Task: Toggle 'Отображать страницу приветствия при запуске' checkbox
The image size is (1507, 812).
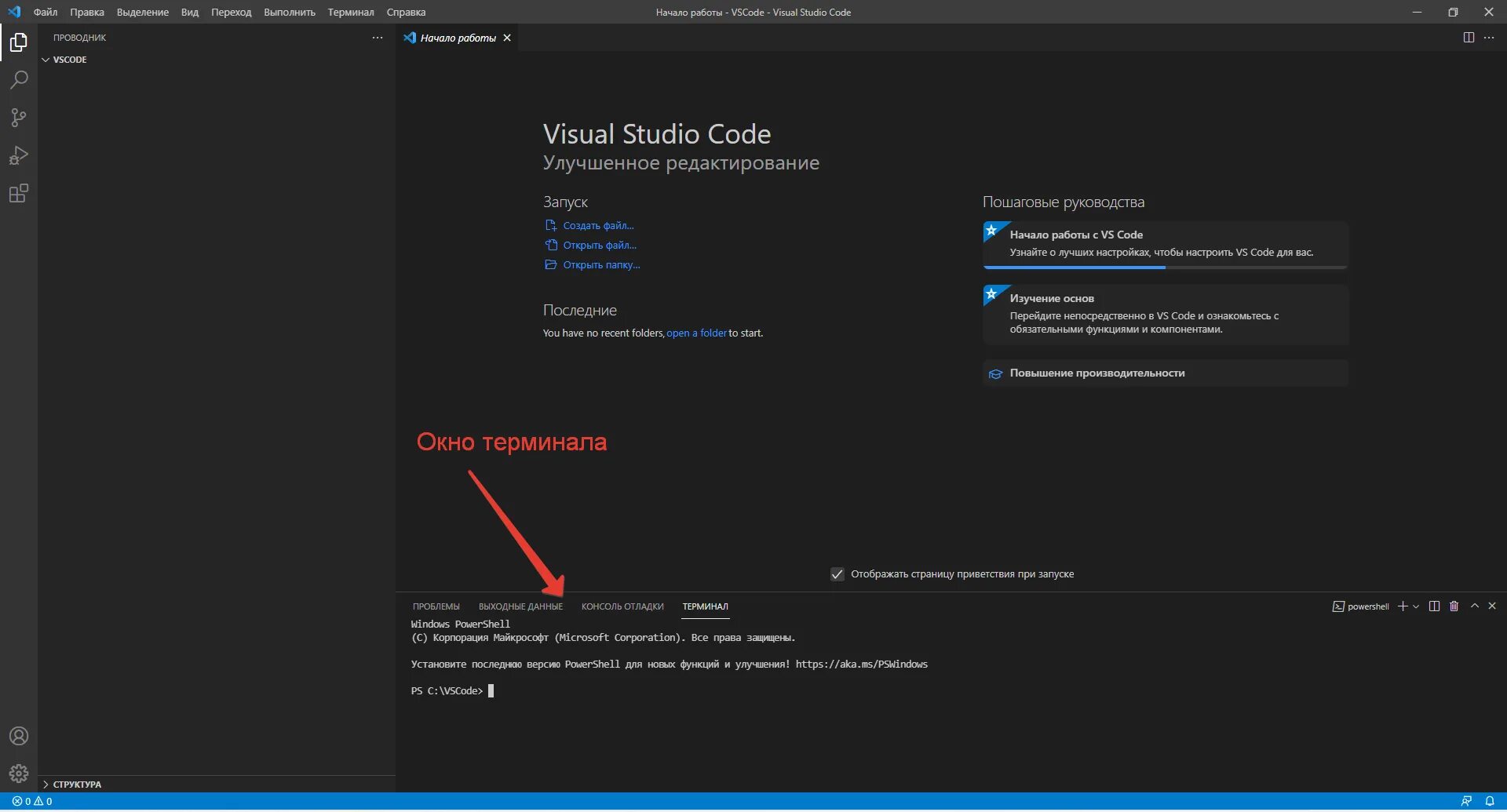Action: pyautogui.click(x=837, y=574)
